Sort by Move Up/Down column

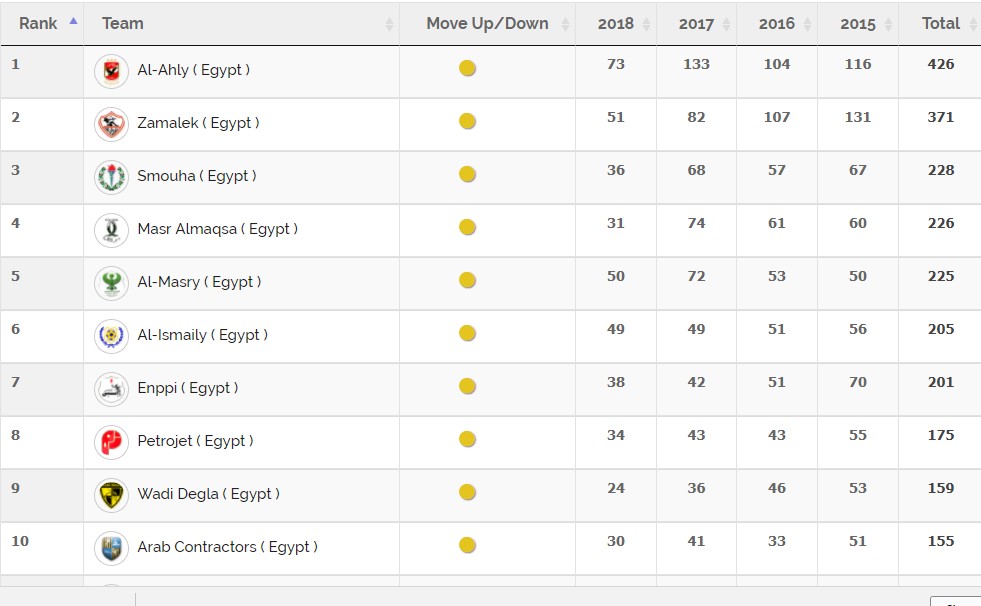487,24
